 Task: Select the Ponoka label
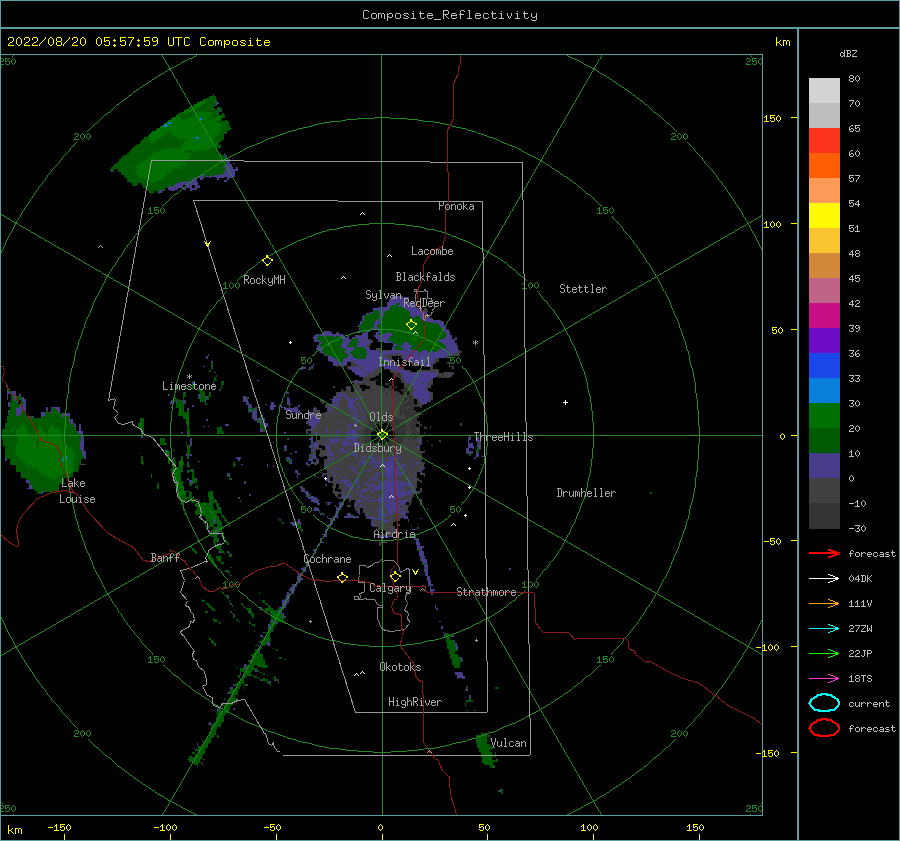click(456, 206)
